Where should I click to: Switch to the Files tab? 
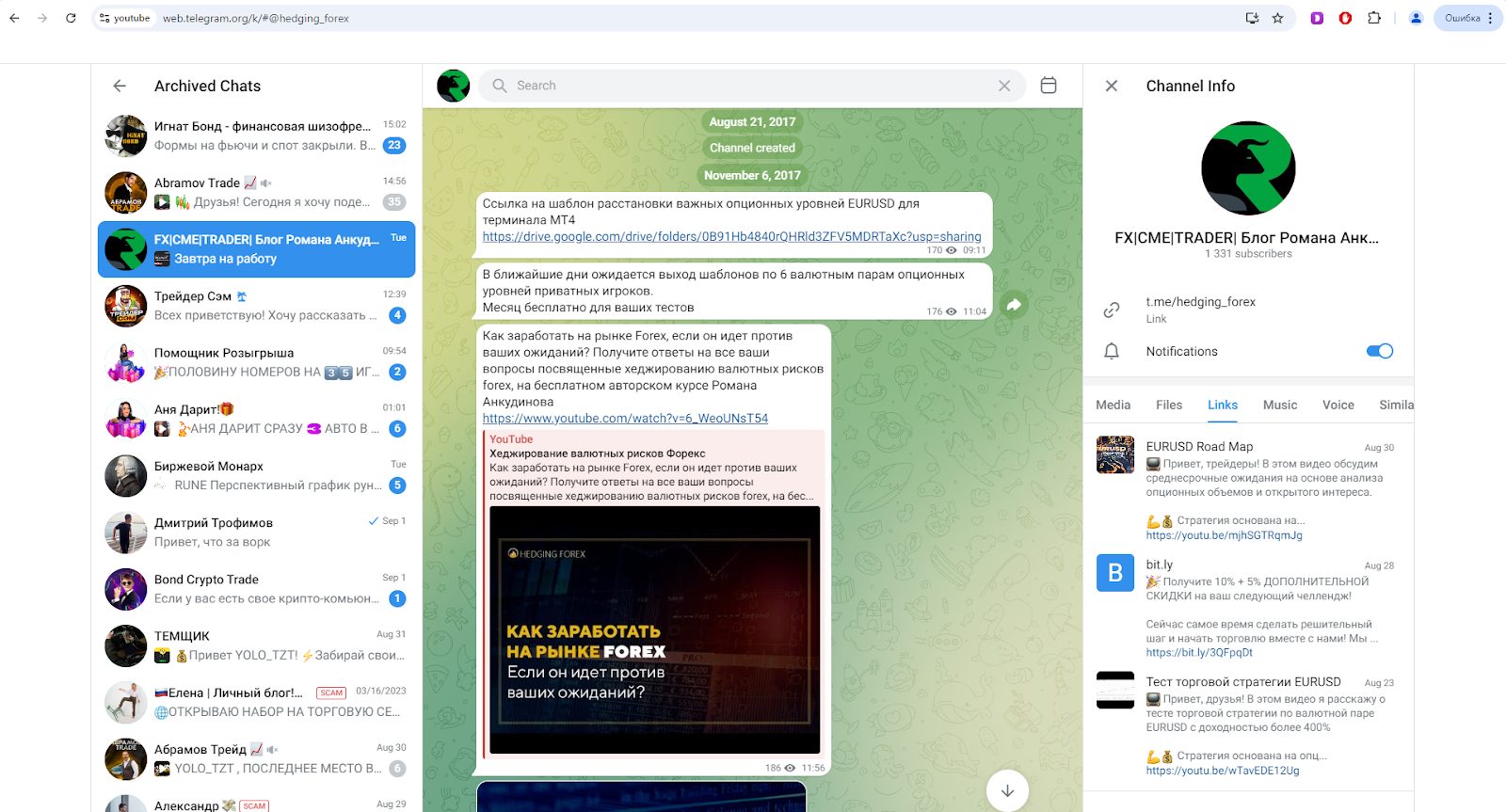[x=1169, y=405]
